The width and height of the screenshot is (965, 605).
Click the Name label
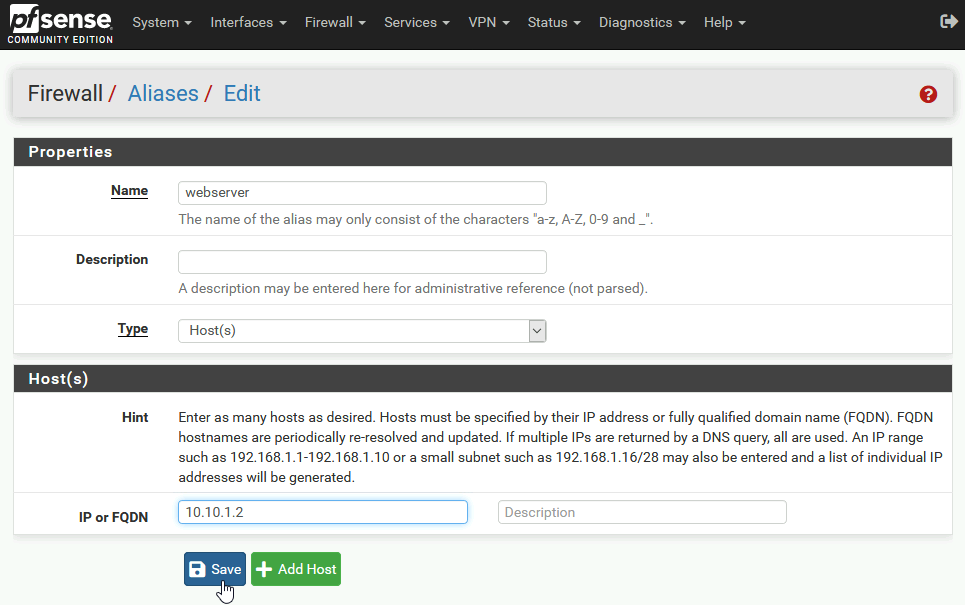[x=129, y=191]
